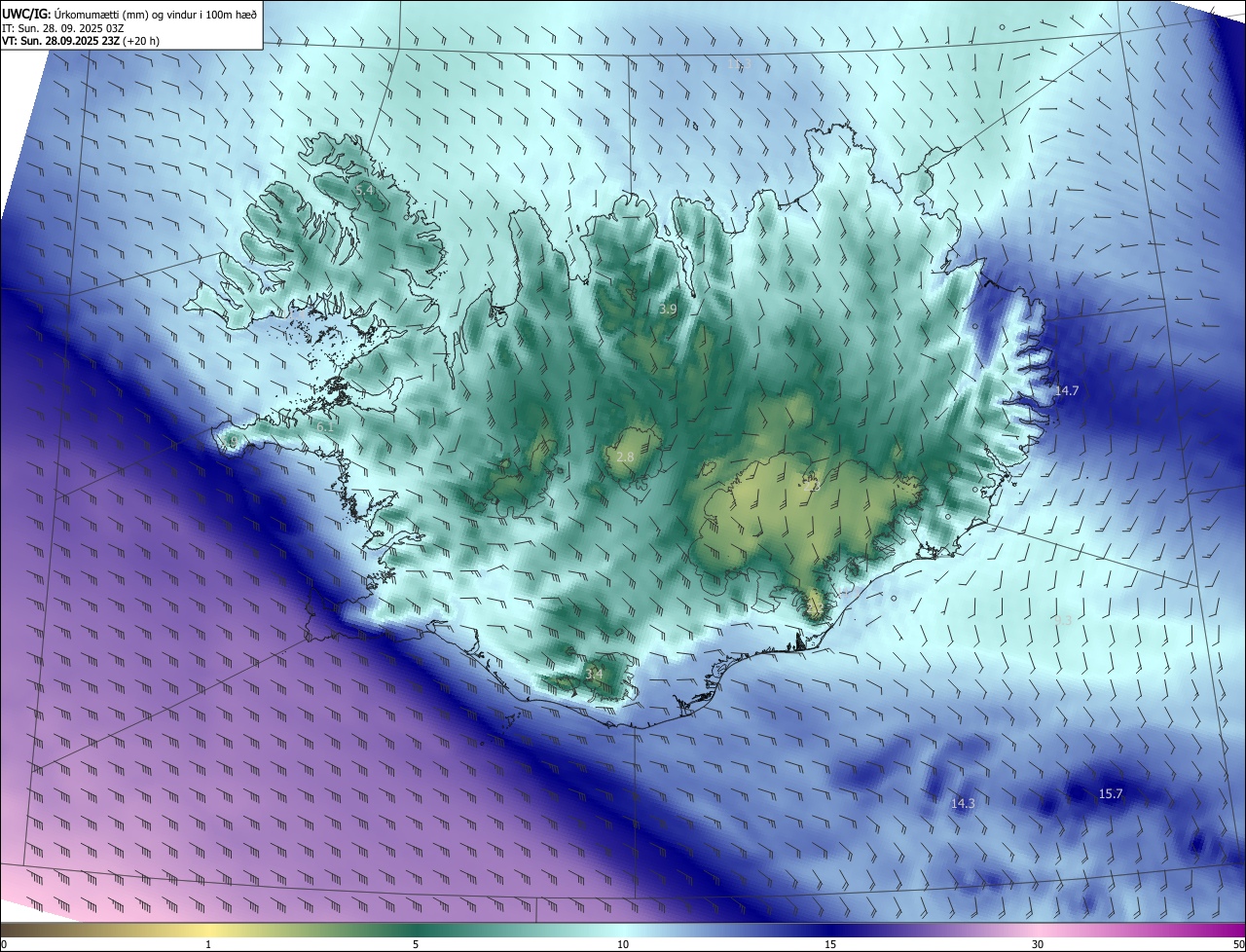This screenshot has width=1246, height=952.
Task: Click the '1' tick label on the color scale
Action: coord(208,944)
